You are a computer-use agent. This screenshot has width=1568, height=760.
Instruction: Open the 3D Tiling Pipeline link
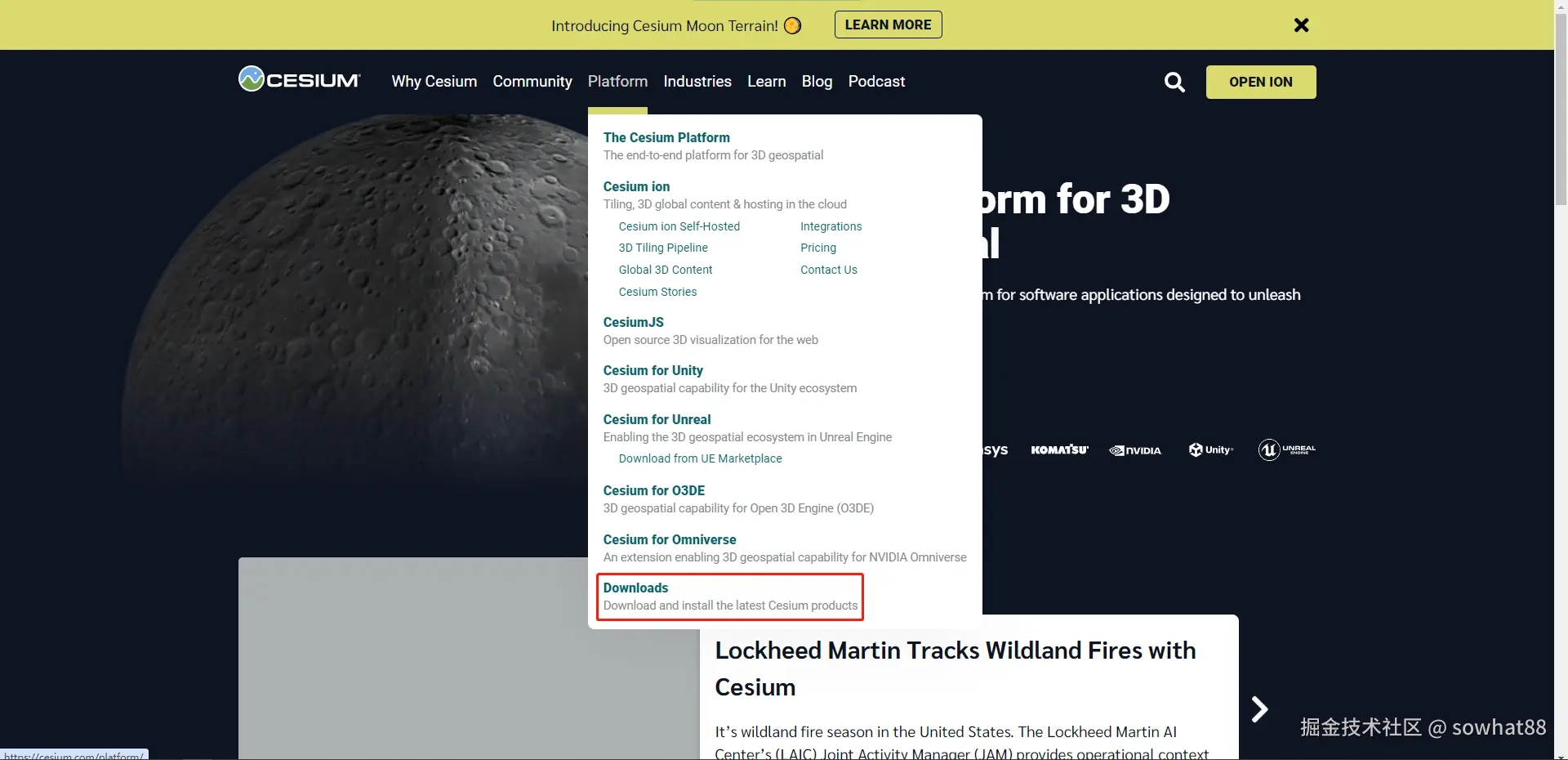pos(663,248)
